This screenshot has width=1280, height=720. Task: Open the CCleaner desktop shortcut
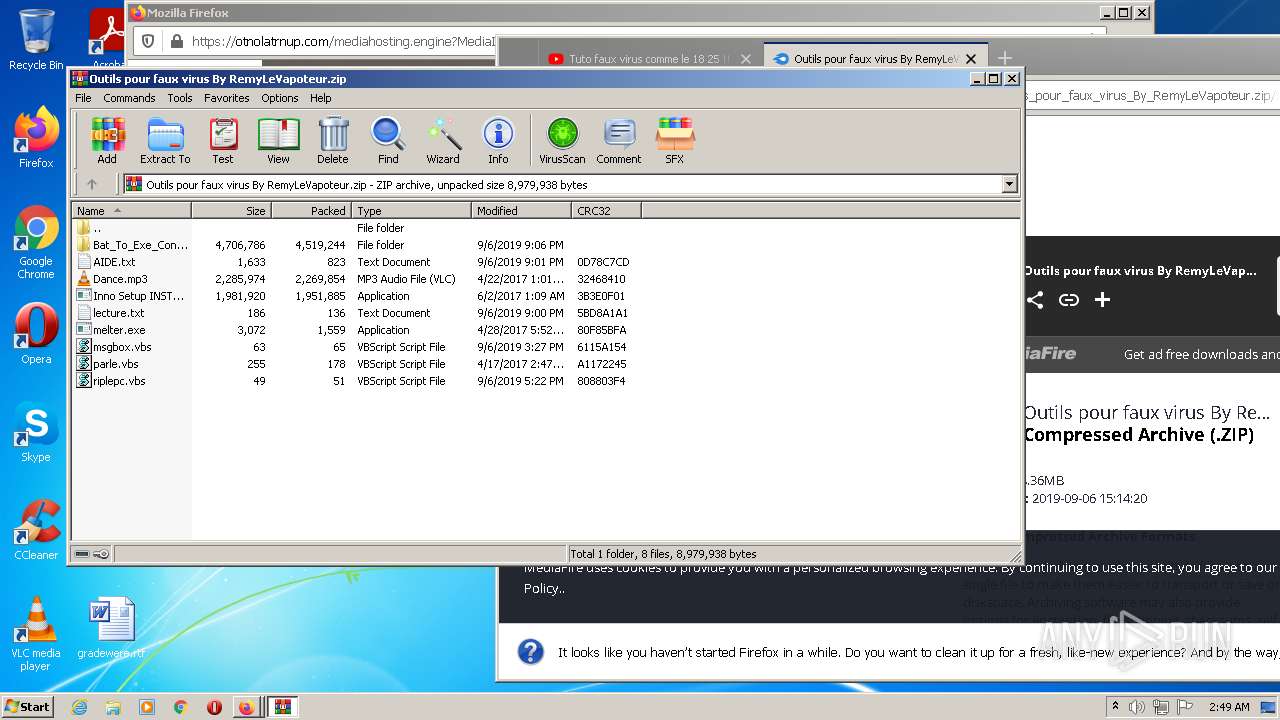point(36,530)
